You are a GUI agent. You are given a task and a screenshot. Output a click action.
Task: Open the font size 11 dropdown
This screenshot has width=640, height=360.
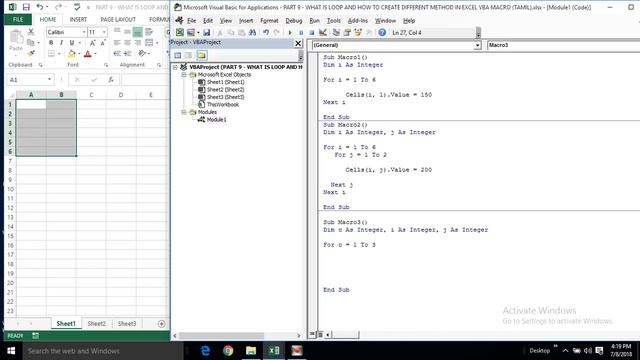104,32
